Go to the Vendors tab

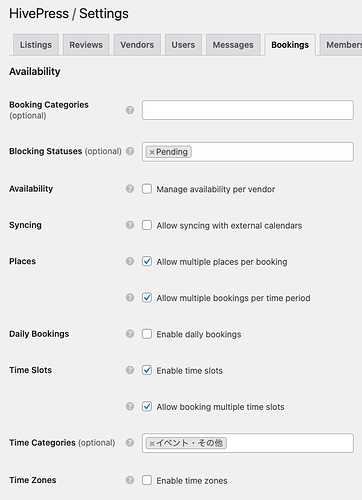[137, 45]
